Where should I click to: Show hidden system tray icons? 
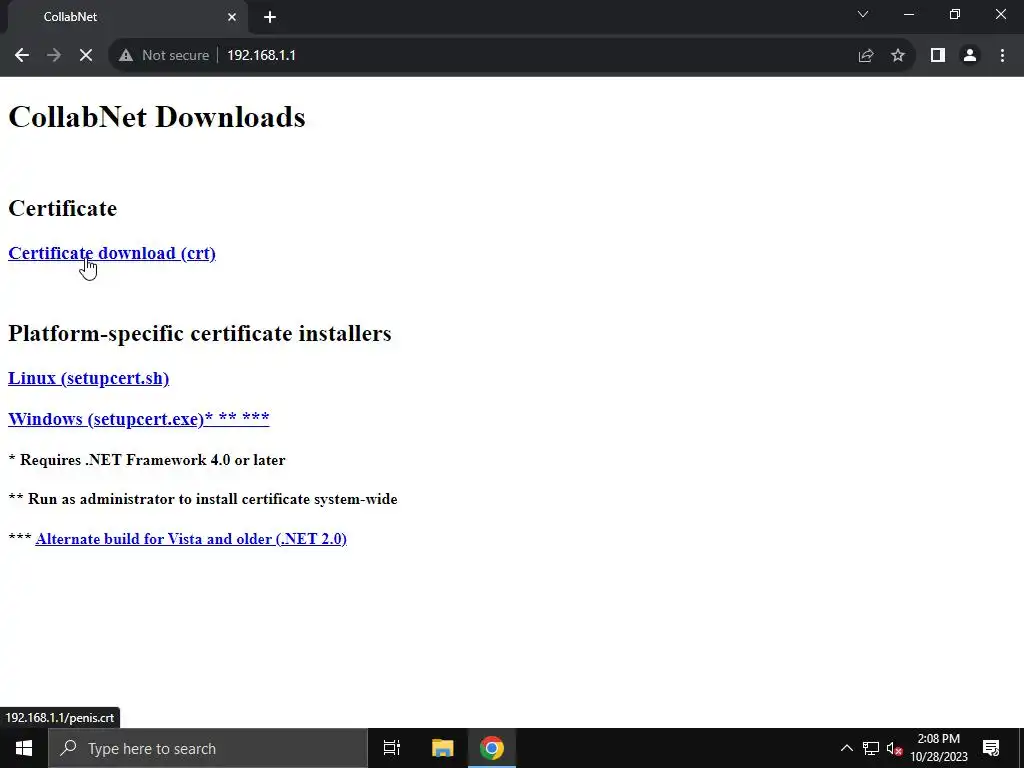(x=846, y=748)
